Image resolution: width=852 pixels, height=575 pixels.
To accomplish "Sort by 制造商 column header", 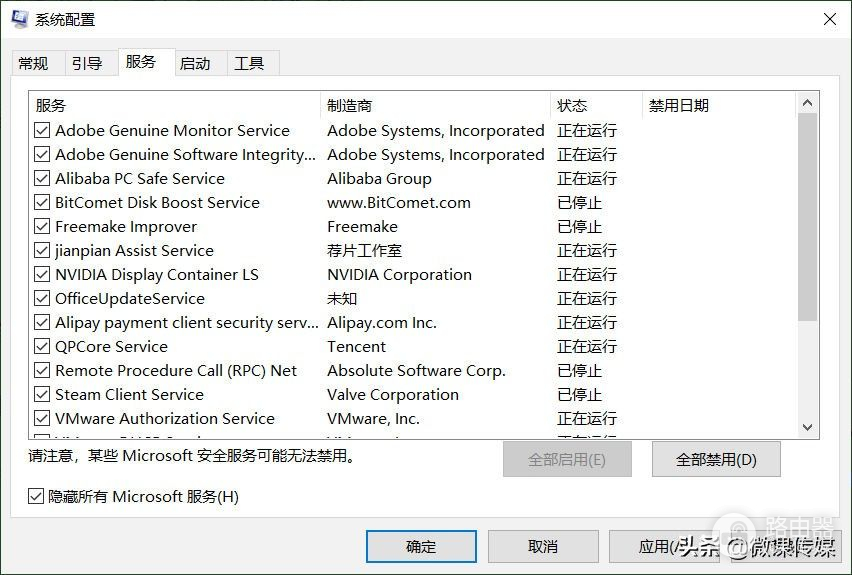I will coord(435,105).
